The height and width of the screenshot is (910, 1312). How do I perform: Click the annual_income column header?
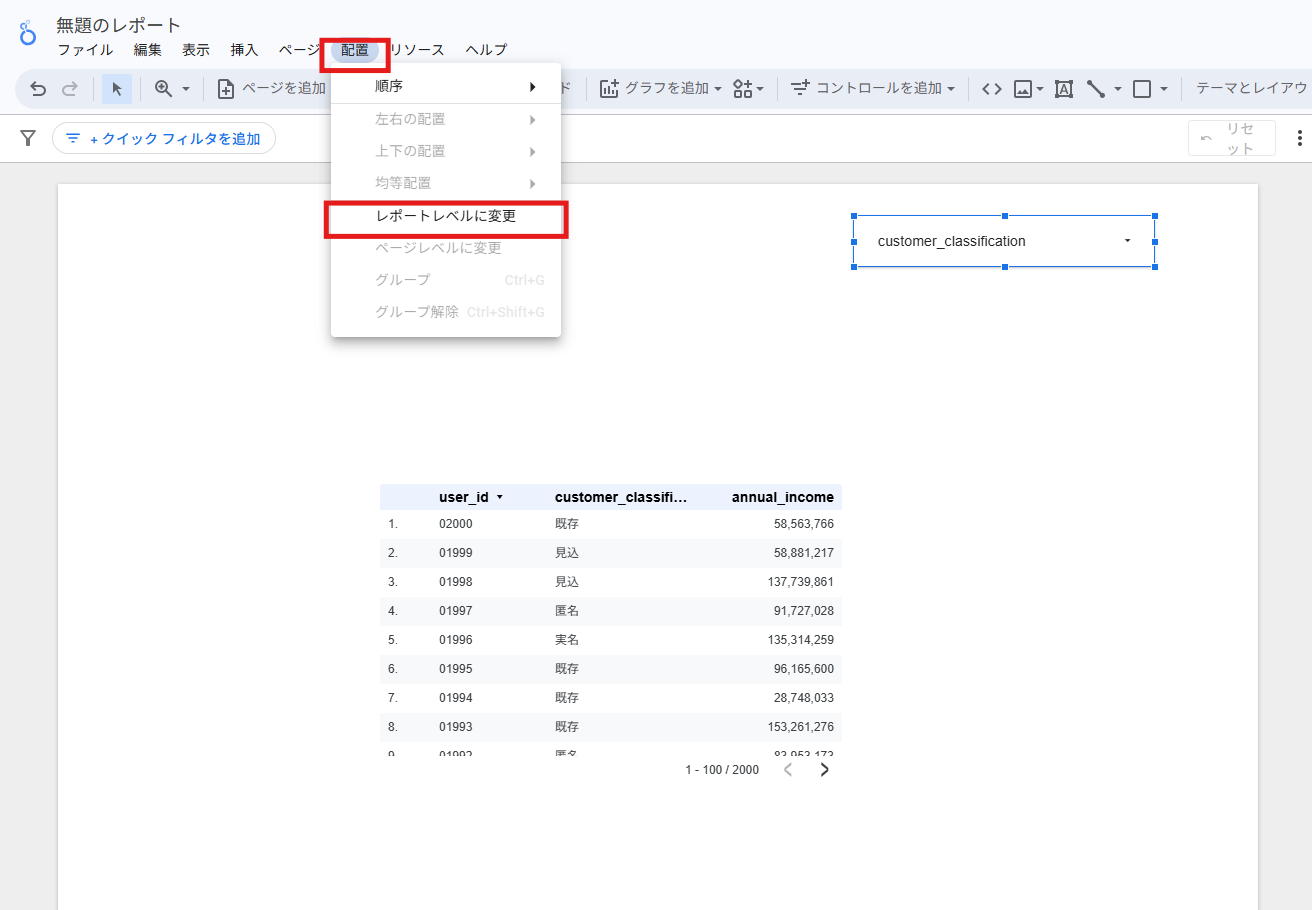(x=783, y=497)
